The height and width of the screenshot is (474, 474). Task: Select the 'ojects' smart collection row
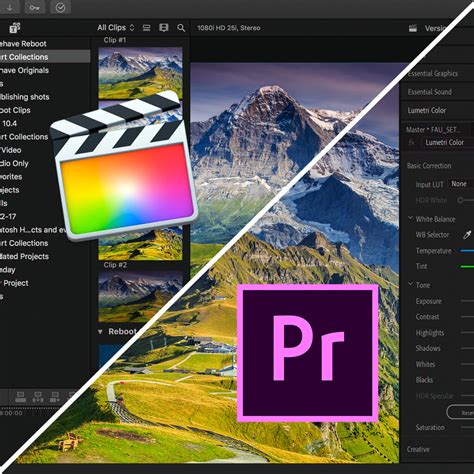pos(10,190)
